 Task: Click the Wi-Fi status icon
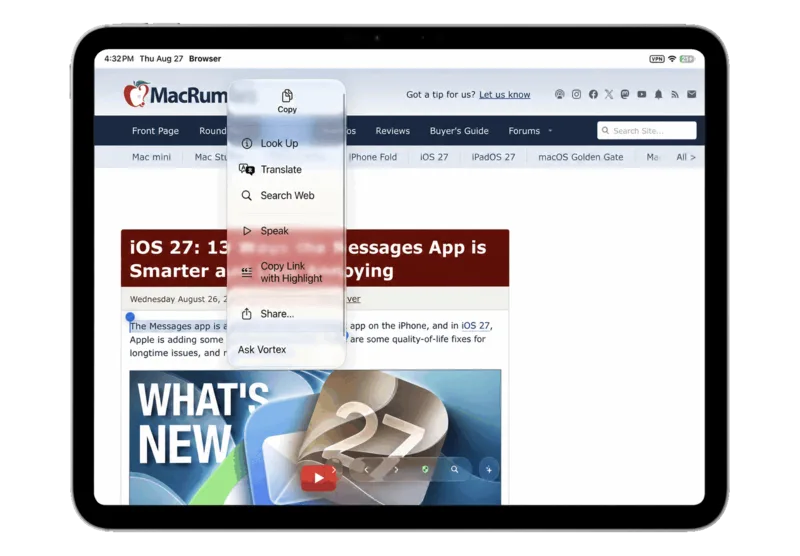[672, 59]
